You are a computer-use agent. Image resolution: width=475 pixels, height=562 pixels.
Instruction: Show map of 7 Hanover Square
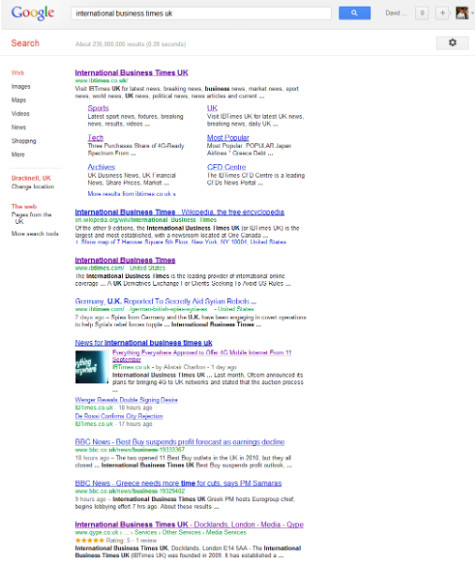181,242
